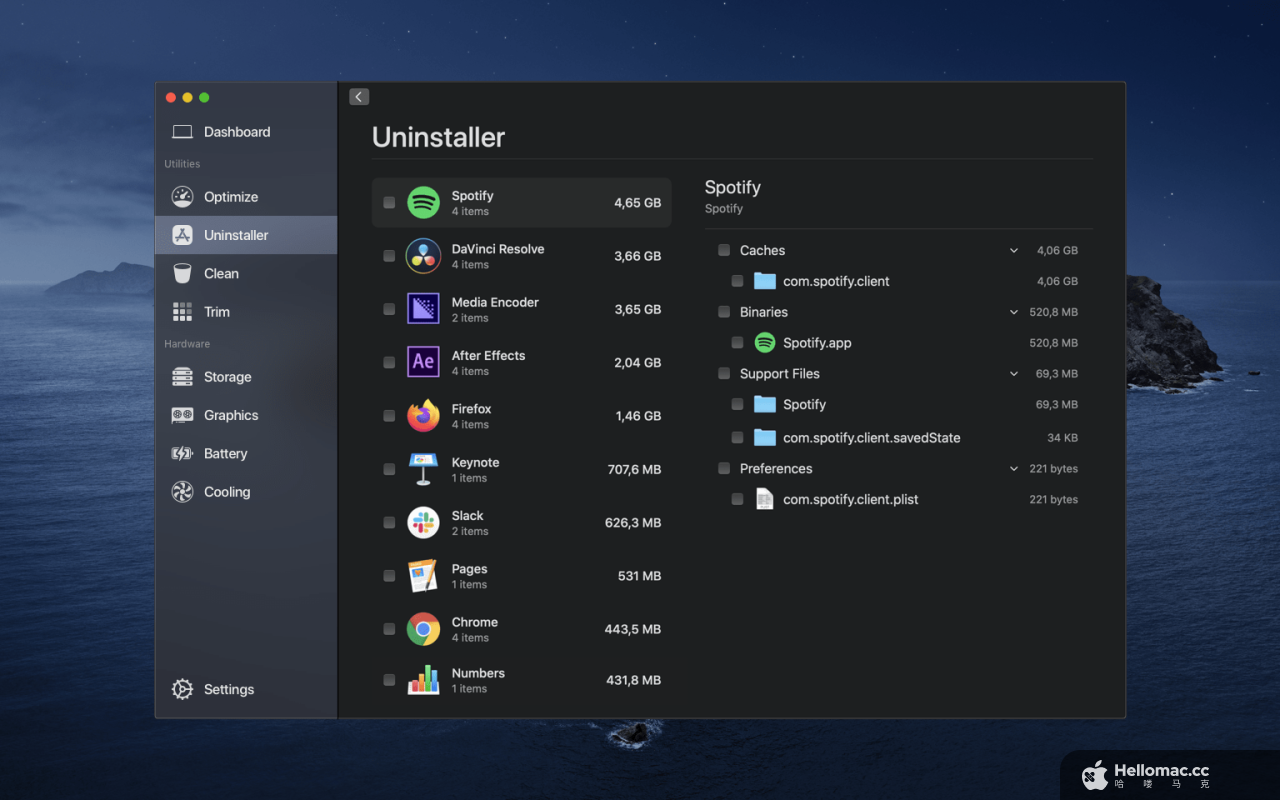
Task: Click the Spotify app icon in the list
Action: click(424, 203)
